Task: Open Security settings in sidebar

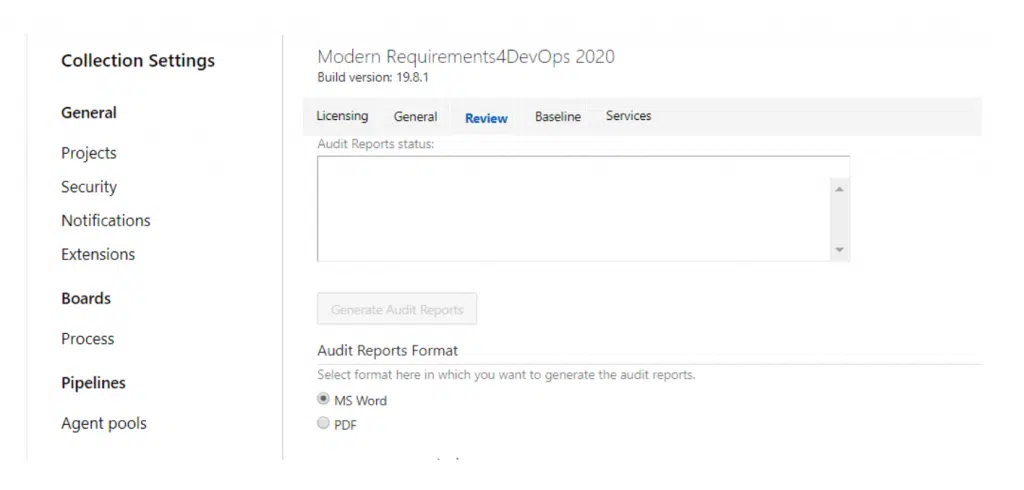Action: tap(89, 187)
